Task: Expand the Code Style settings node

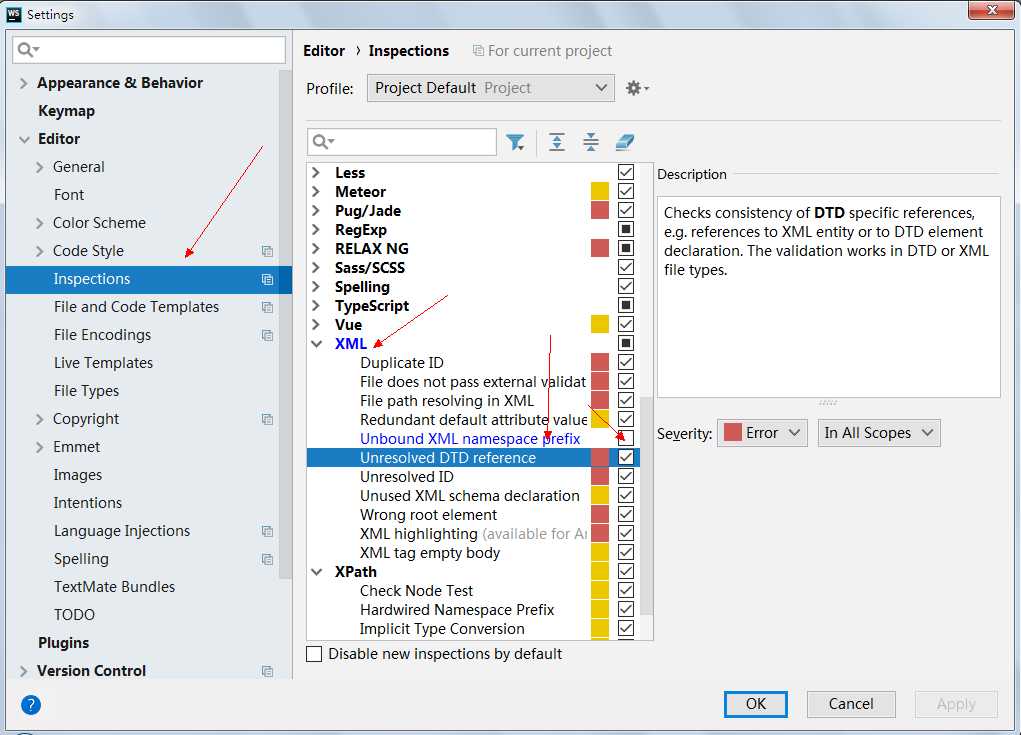Action: click(40, 251)
